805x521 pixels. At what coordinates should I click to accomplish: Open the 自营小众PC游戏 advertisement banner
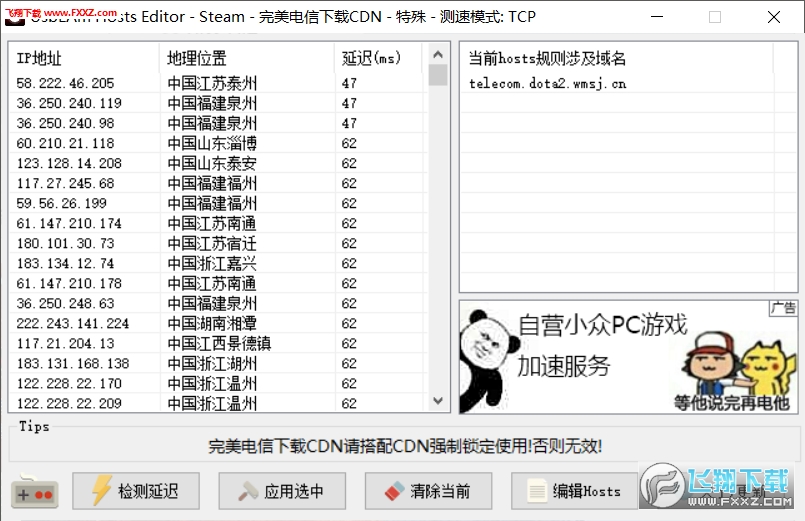click(628, 356)
